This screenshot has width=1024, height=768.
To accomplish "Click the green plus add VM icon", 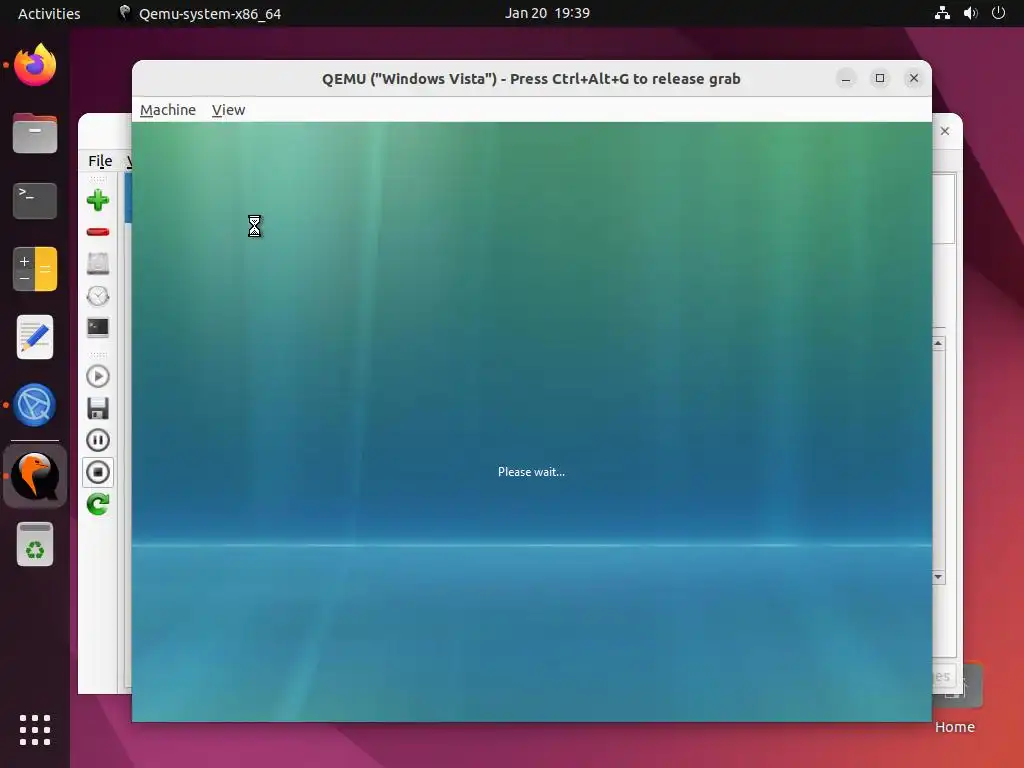I will (x=98, y=200).
